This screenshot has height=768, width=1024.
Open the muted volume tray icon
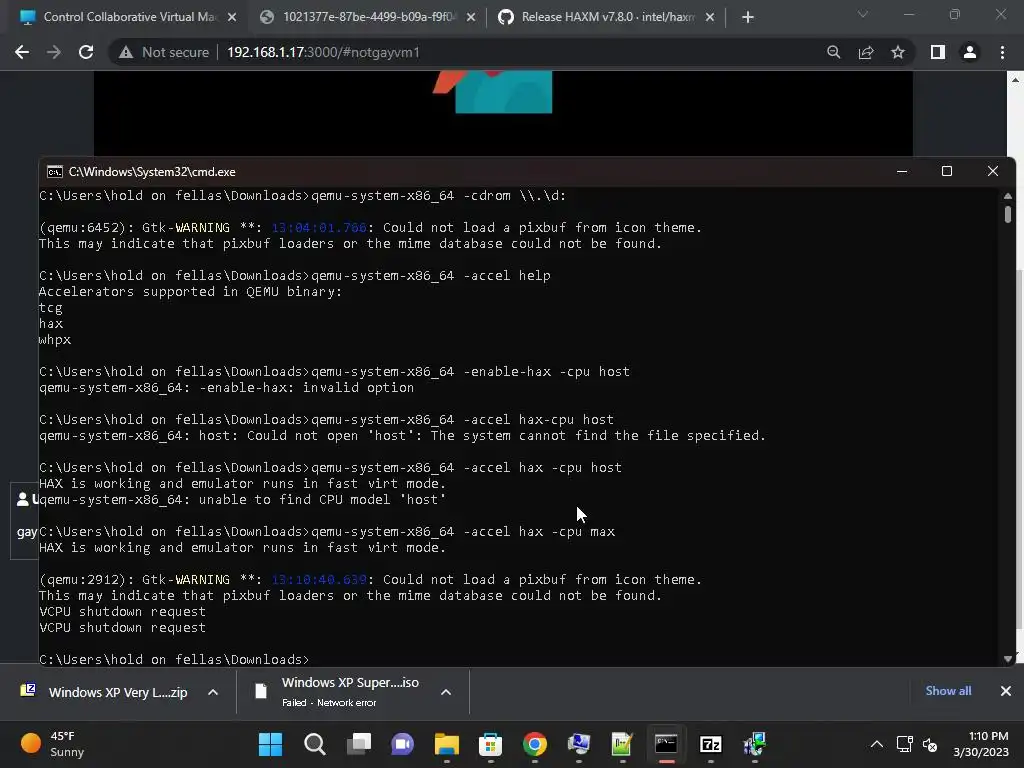[x=930, y=744]
